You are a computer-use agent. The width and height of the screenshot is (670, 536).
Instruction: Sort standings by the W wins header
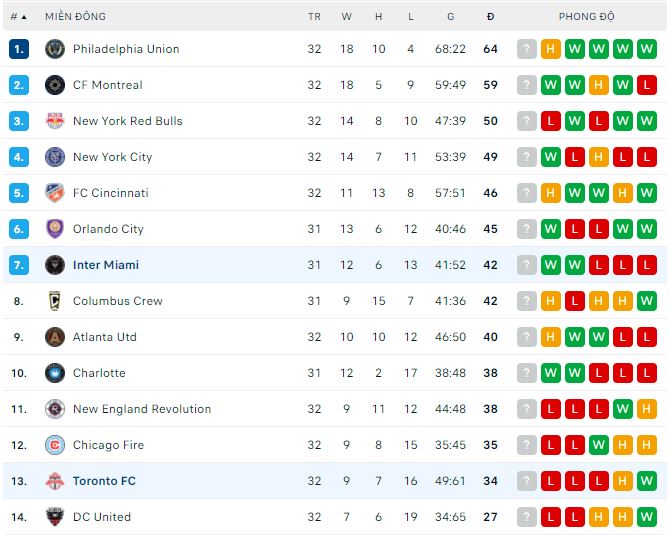coord(346,17)
